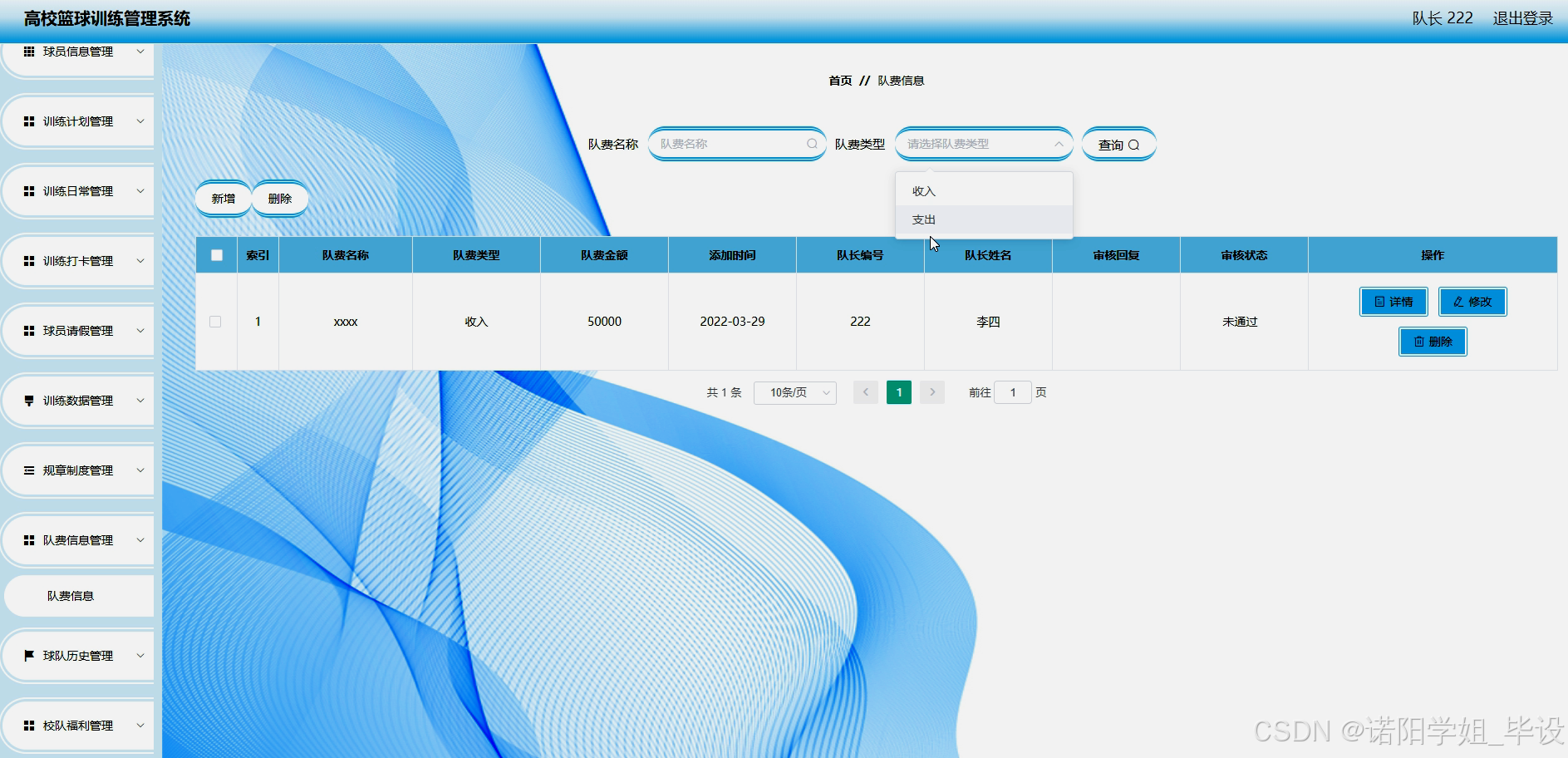Open 训练计划管理 in the sidebar

pyautogui.click(x=78, y=121)
